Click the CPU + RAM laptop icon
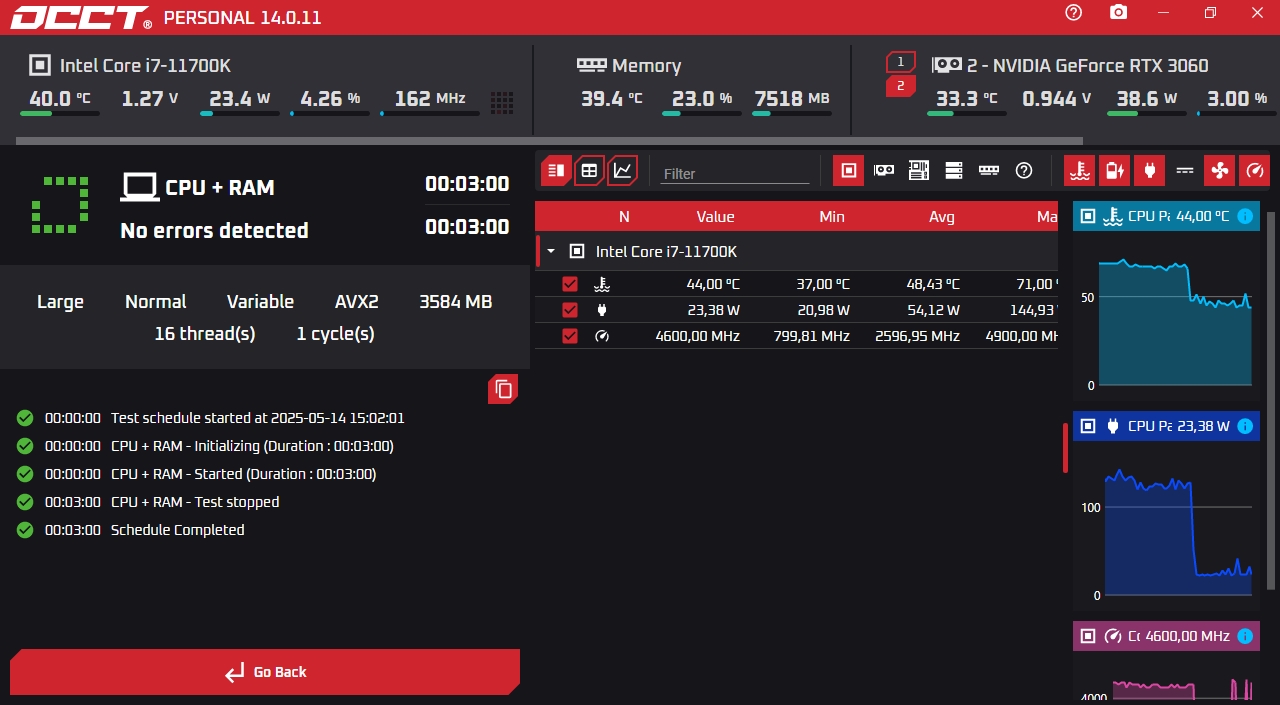 click(x=140, y=187)
